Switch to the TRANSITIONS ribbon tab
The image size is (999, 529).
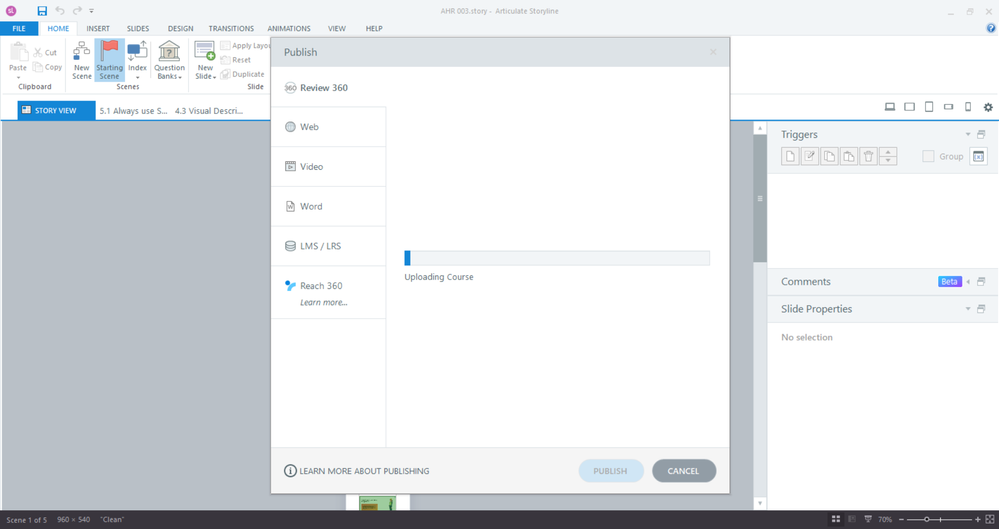pos(231,29)
